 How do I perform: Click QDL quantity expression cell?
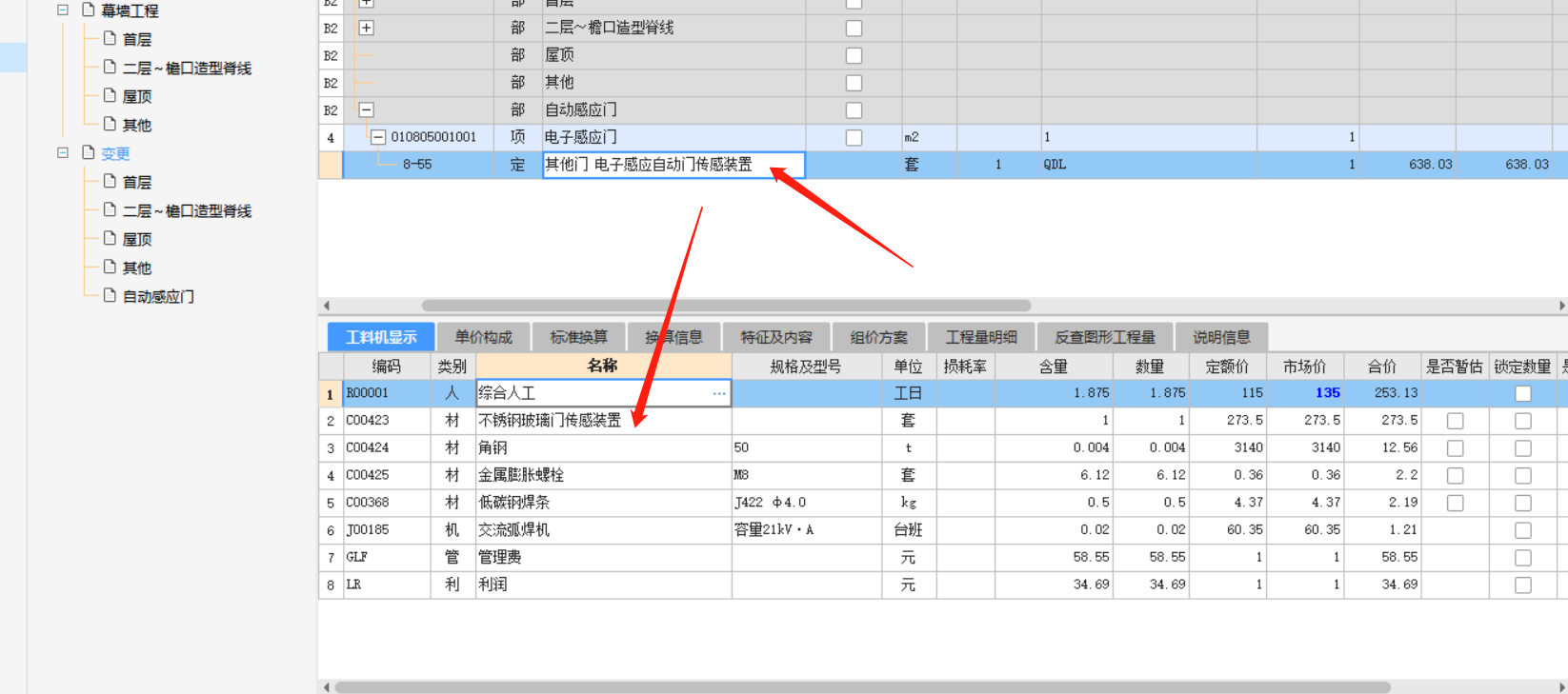click(x=1149, y=165)
